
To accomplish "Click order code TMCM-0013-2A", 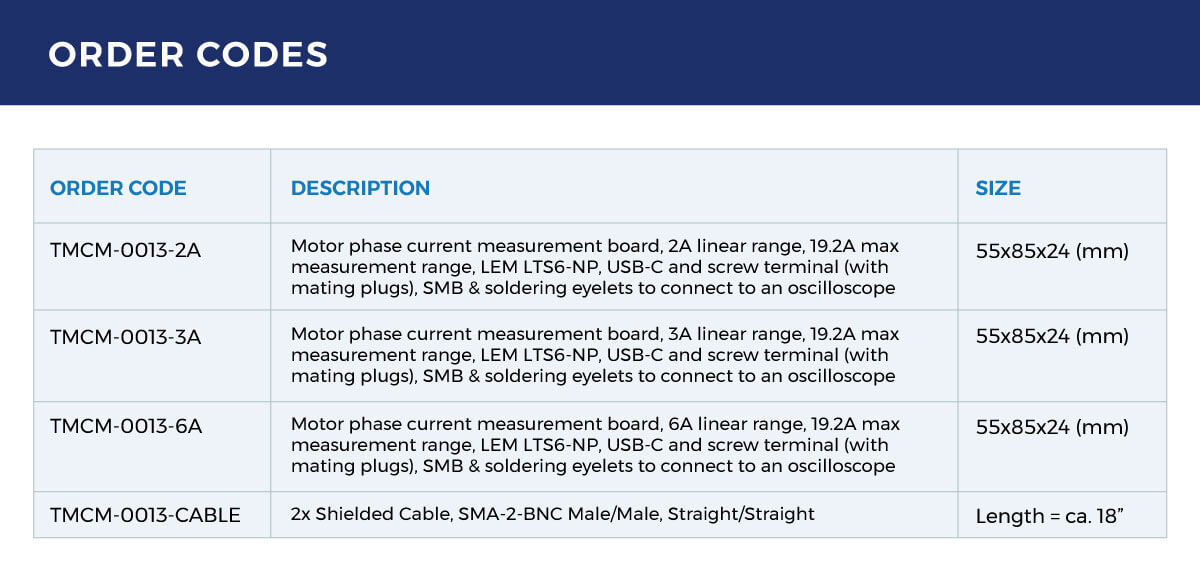I will point(125,251).
